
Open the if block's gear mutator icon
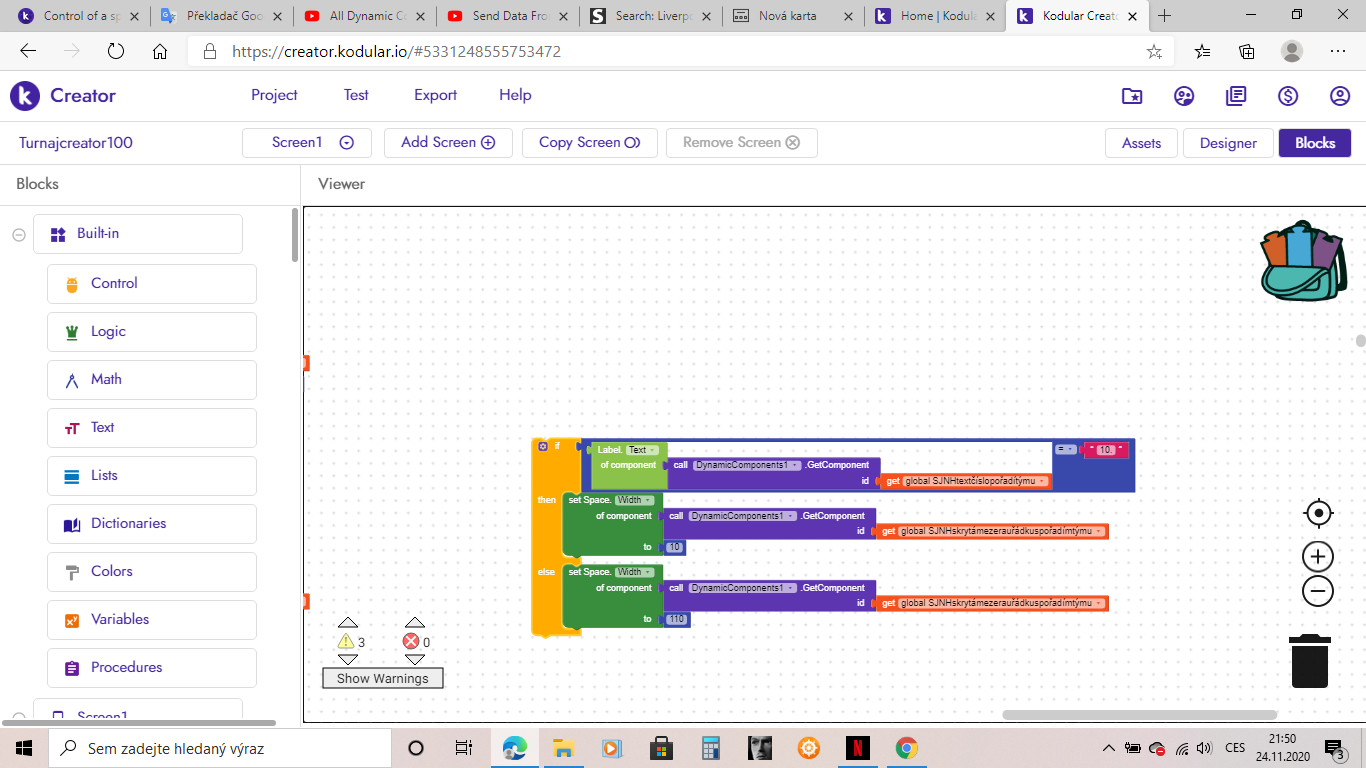[543, 446]
